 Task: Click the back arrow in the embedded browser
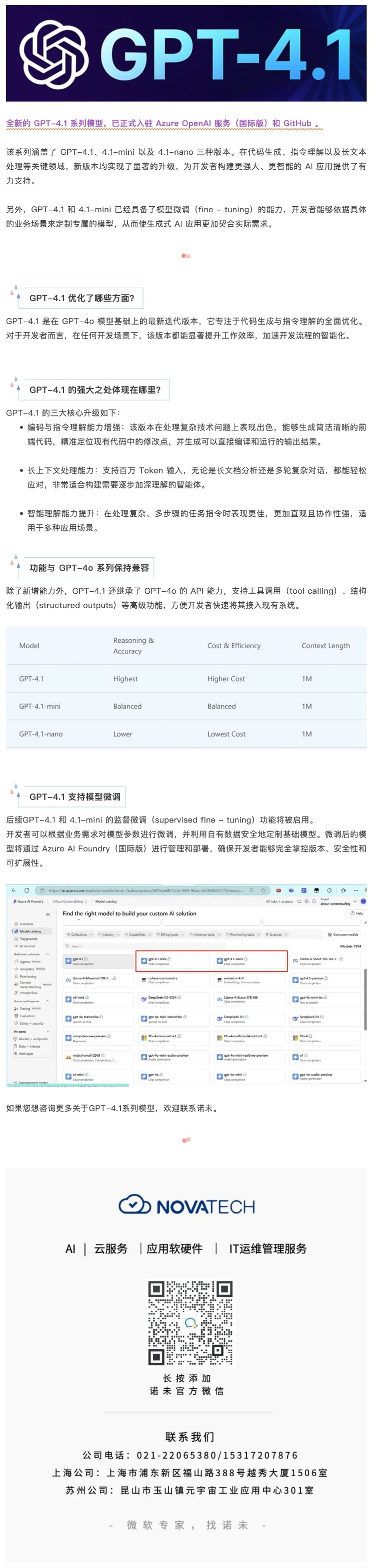tap(14, 890)
